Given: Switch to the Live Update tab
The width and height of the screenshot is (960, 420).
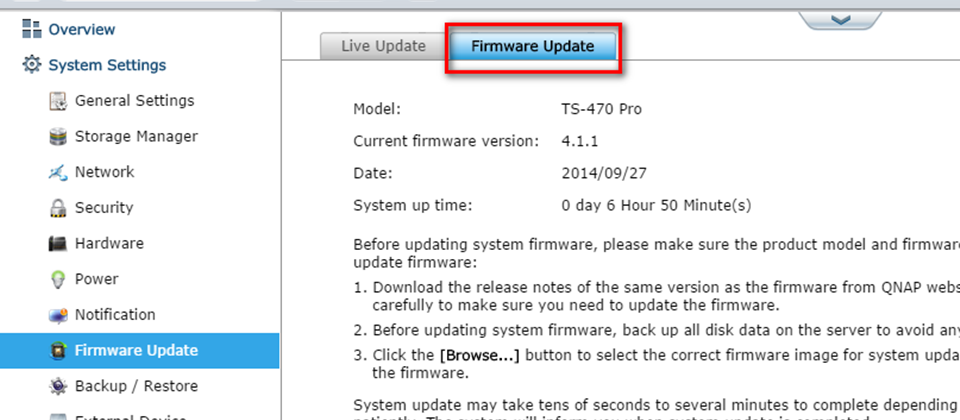Looking at the screenshot, I should click(383, 46).
